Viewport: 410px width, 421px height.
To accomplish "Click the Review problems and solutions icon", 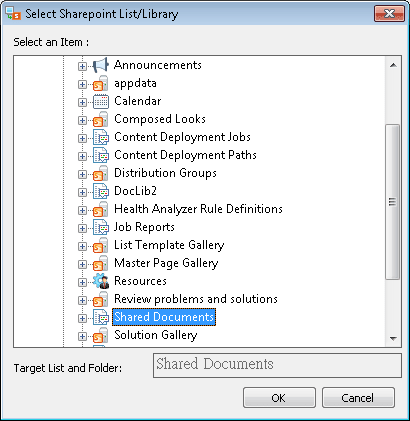I will (101, 299).
